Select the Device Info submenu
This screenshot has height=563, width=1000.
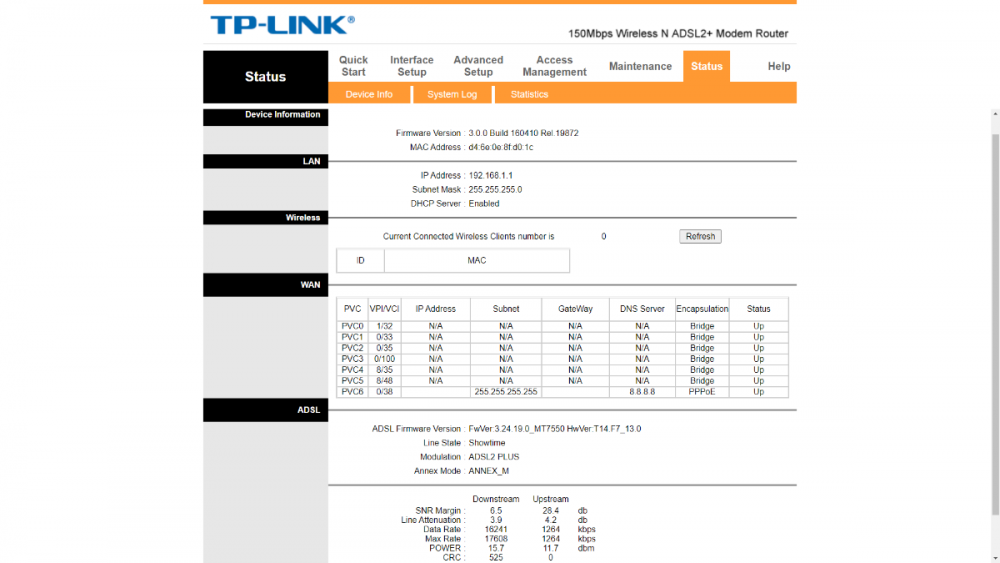point(369,94)
